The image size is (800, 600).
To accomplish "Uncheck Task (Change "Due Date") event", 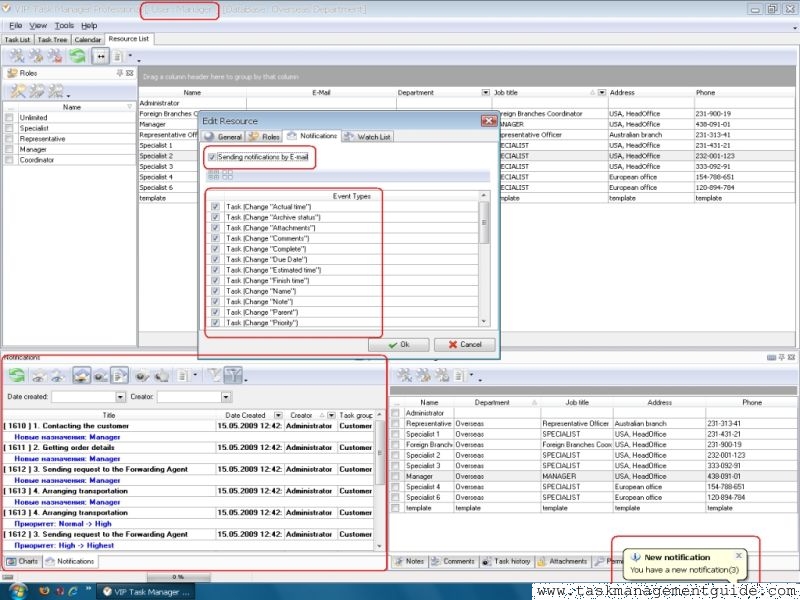I will click(215, 259).
